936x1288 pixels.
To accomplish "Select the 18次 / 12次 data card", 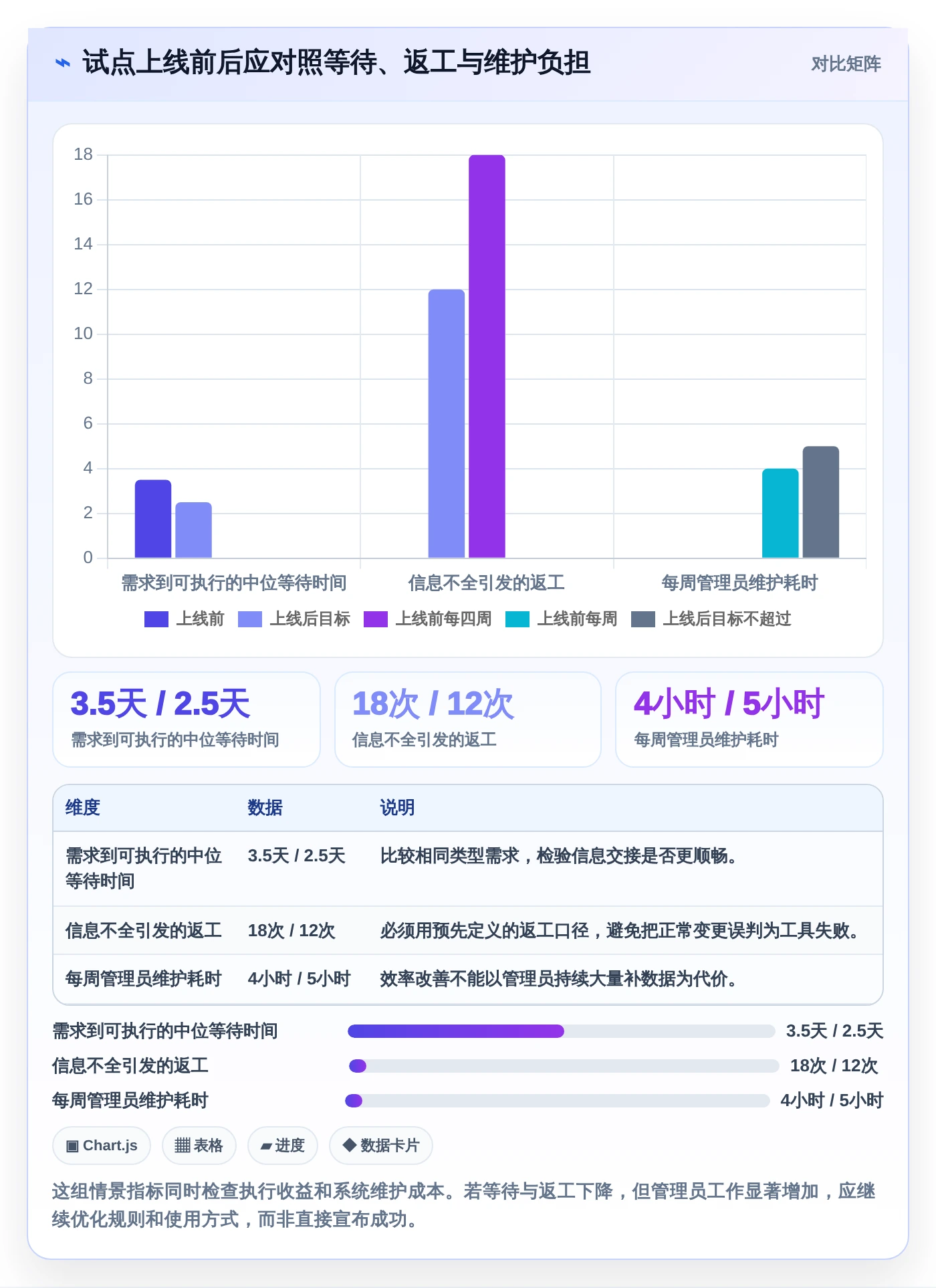I will [468, 720].
